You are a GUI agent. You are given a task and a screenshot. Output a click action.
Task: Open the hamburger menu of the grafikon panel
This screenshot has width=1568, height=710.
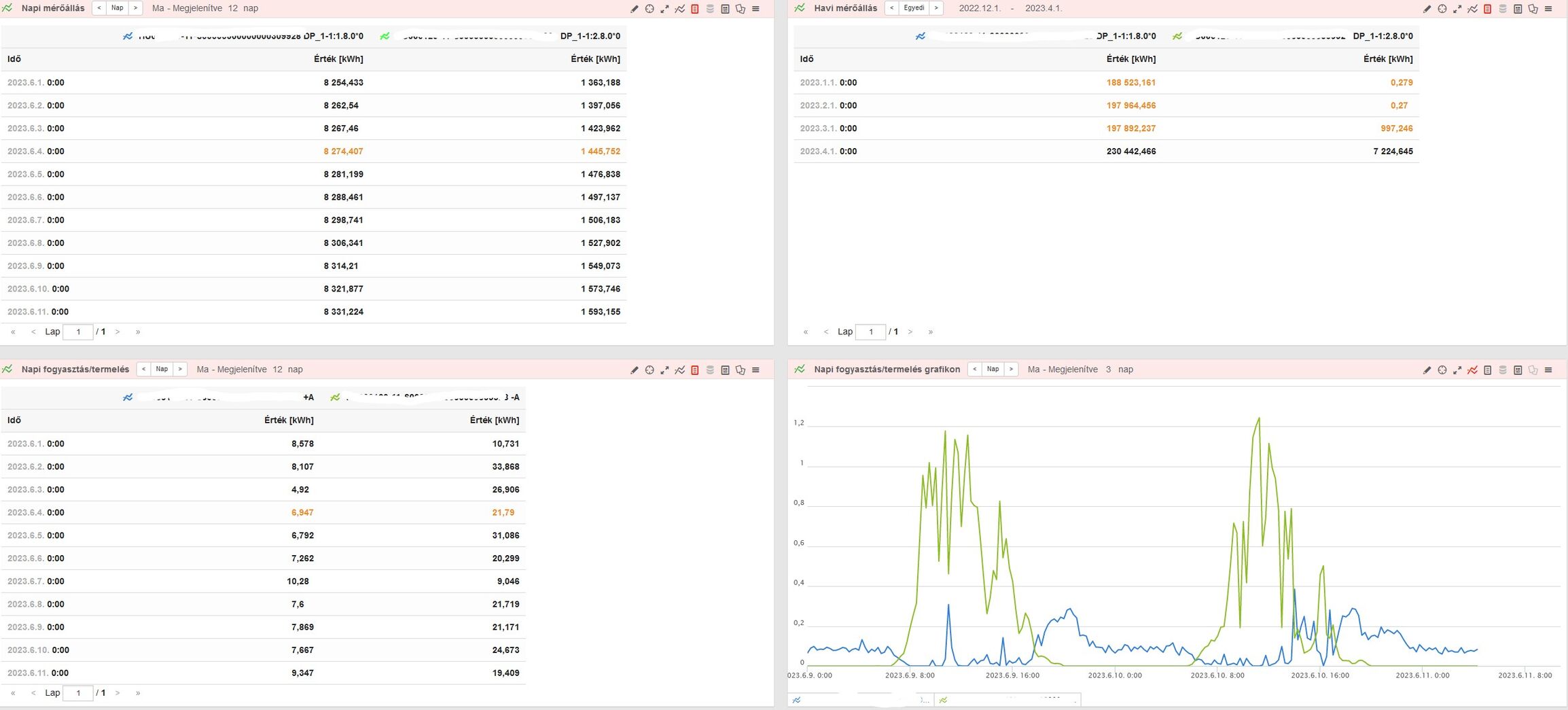(x=1548, y=370)
